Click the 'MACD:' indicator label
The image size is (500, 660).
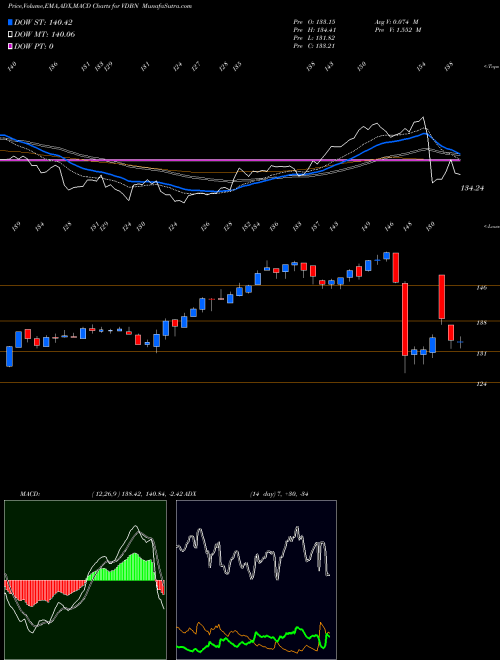[30, 494]
